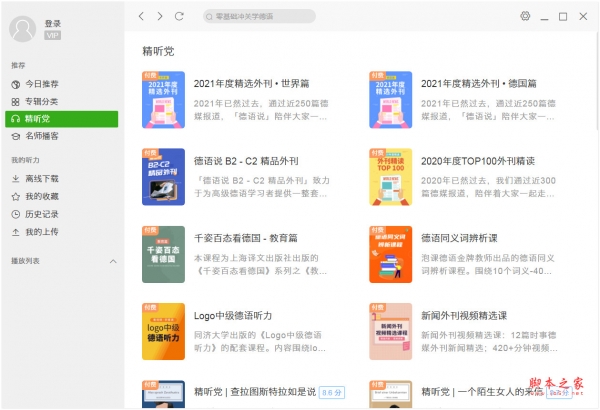Maximize the application window
600x410 pixels.
tap(563, 16)
